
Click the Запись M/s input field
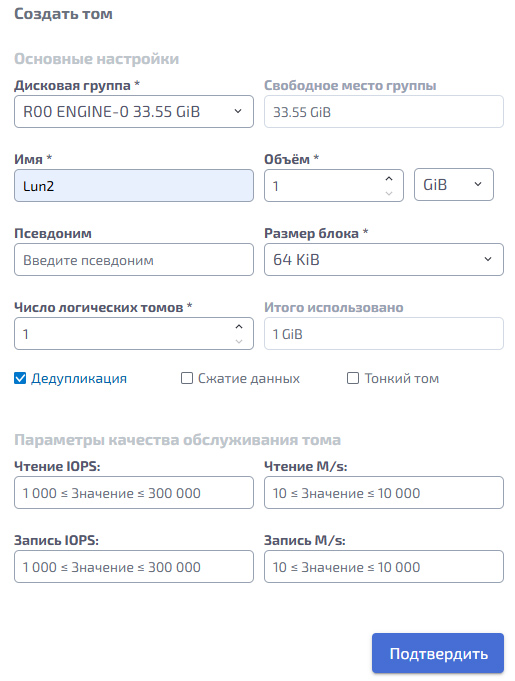pos(384,567)
